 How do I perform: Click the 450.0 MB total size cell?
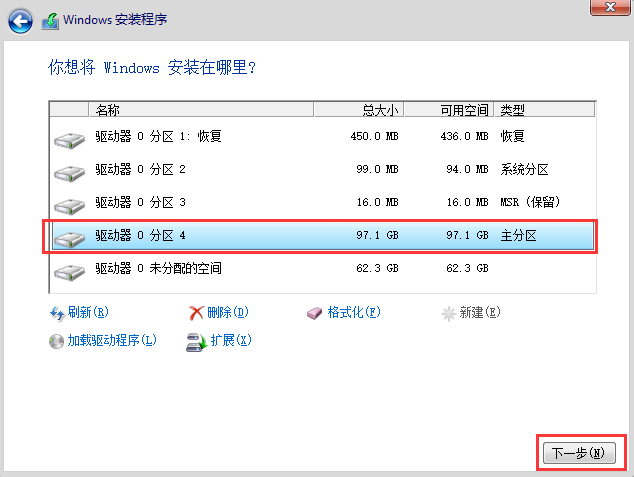pyautogui.click(x=374, y=136)
